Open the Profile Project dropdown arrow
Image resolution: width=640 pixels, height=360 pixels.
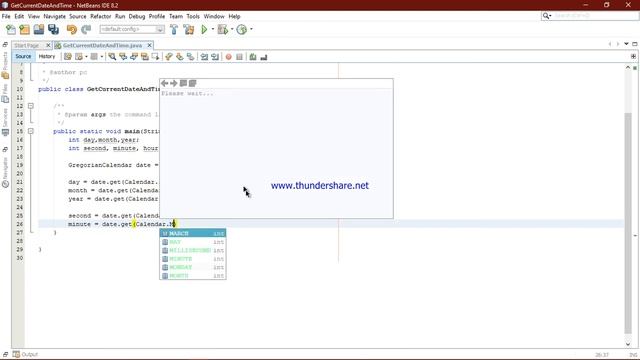[x=251, y=29]
